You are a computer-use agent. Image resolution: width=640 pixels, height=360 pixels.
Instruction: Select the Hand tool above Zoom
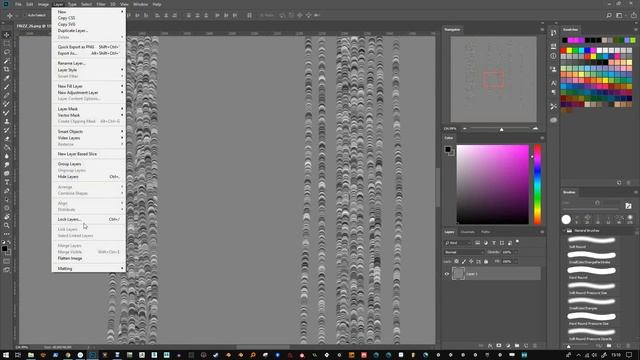[7, 217]
